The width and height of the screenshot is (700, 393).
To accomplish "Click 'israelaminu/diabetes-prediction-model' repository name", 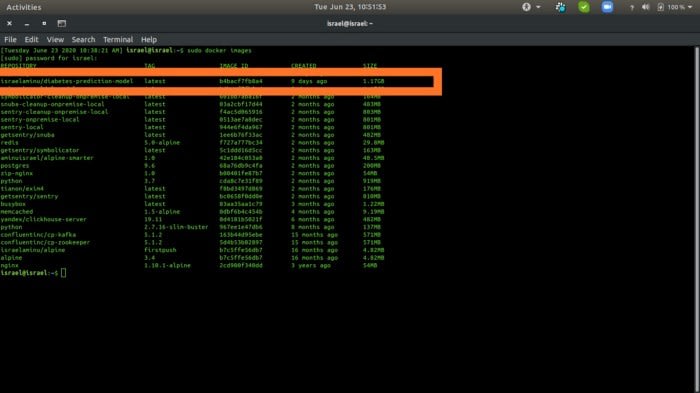I will click(x=67, y=81).
